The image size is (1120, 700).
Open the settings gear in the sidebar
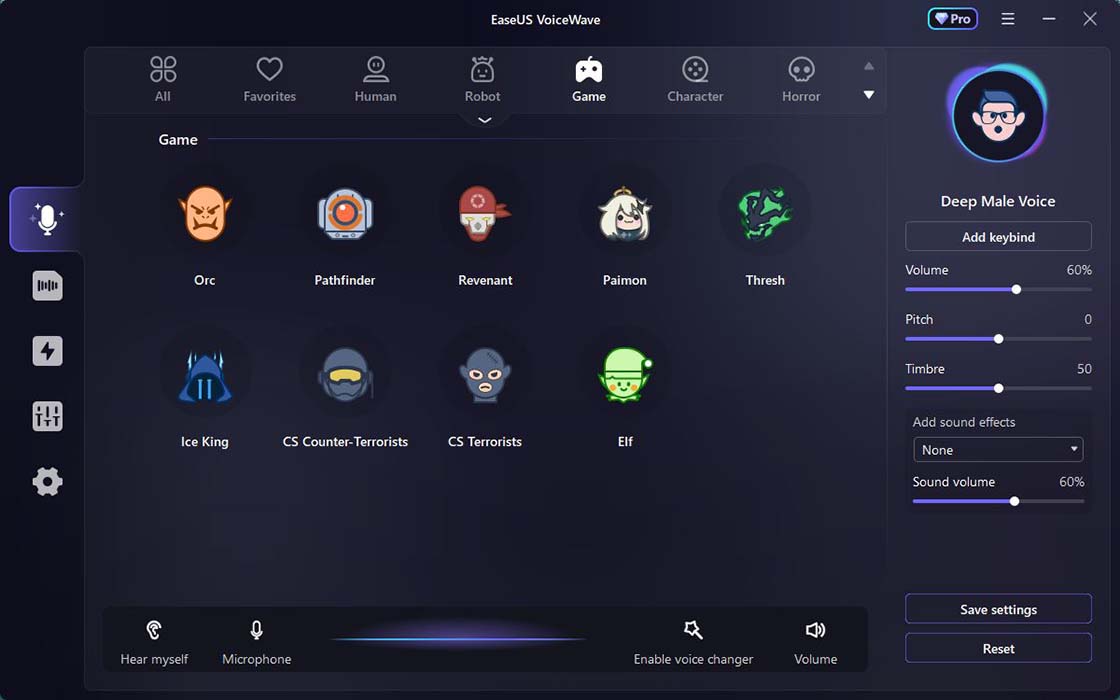(x=47, y=481)
